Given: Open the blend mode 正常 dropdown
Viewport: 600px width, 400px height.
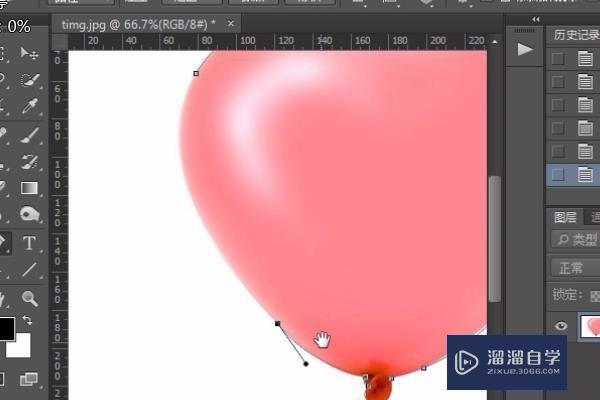Looking at the screenshot, I should [576, 268].
